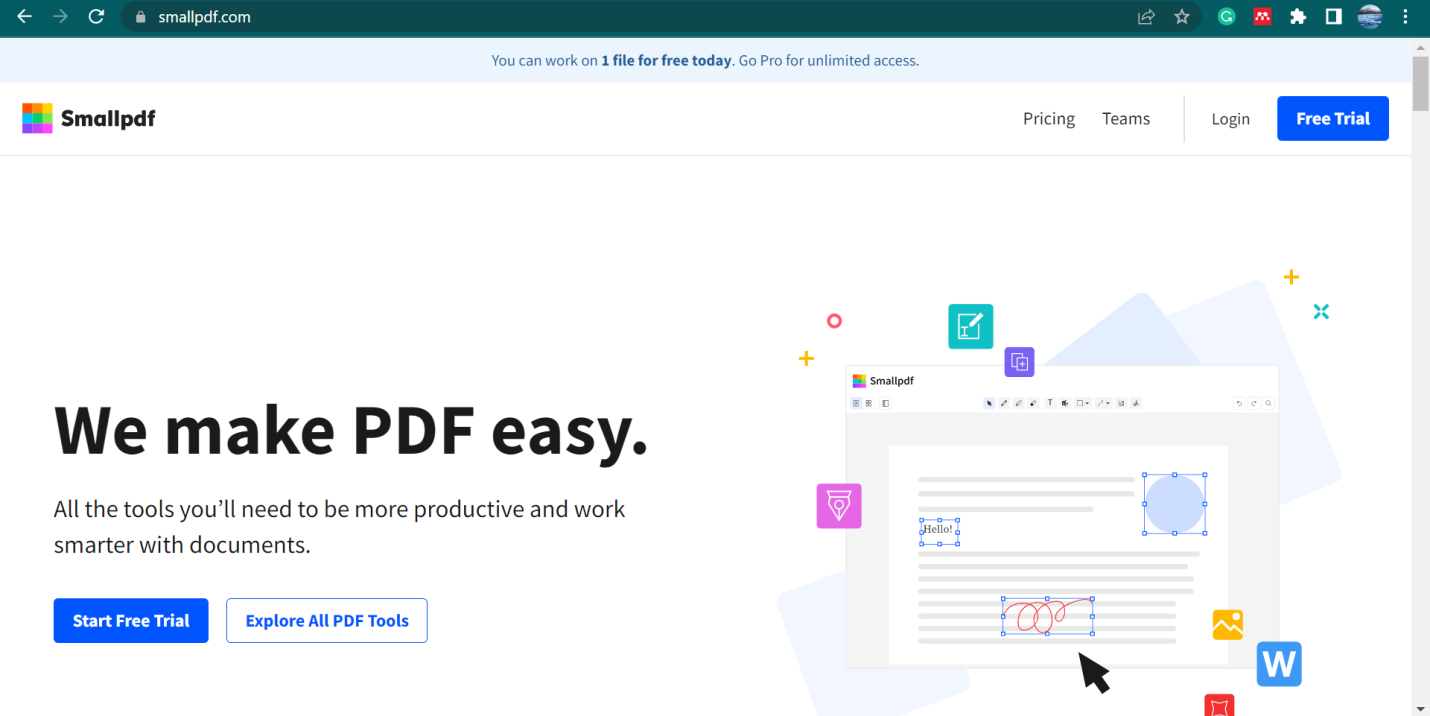Click the teal edit PDF icon
The image size is (1430, 716).
tap(970, 326)
